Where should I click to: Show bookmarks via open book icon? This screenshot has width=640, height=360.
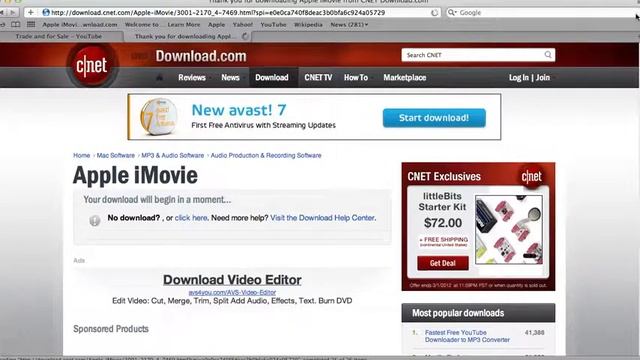(16, 24)
